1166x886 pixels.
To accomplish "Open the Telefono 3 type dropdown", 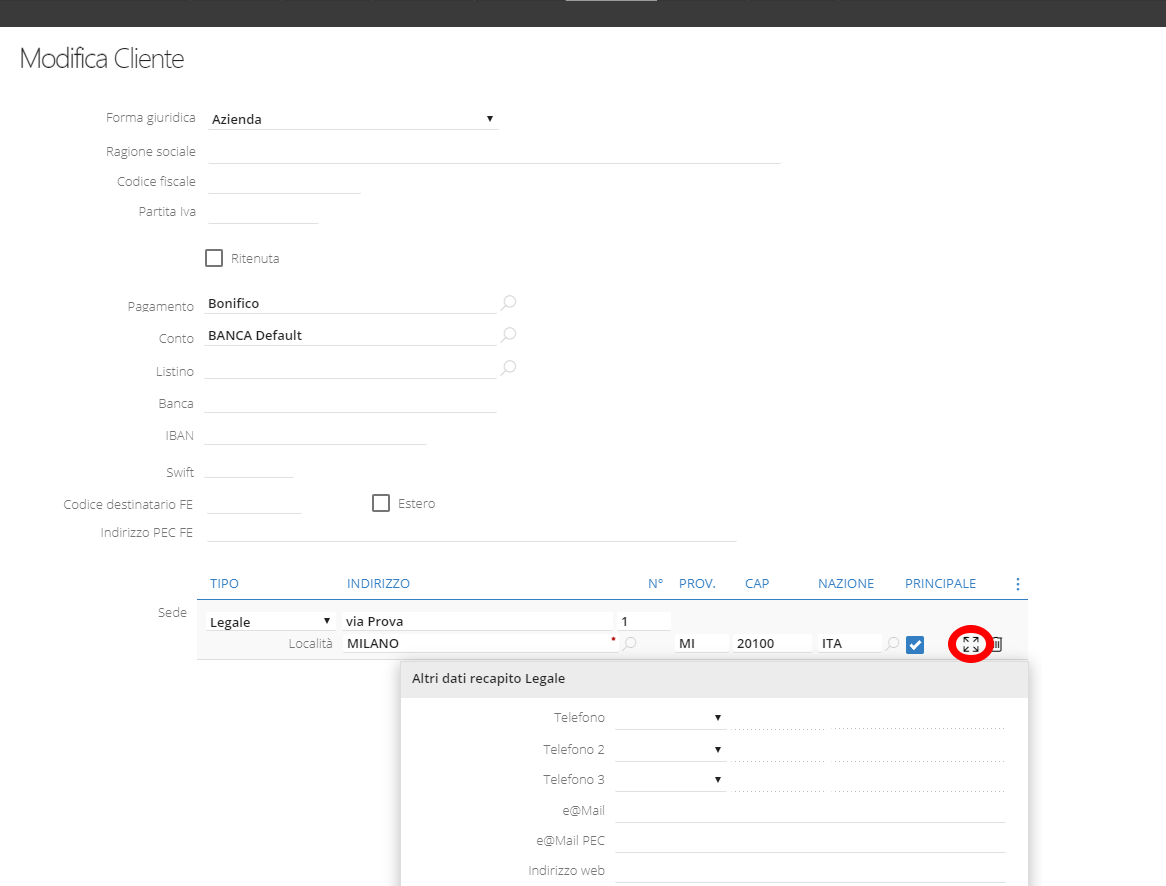I will coord(670,780).
